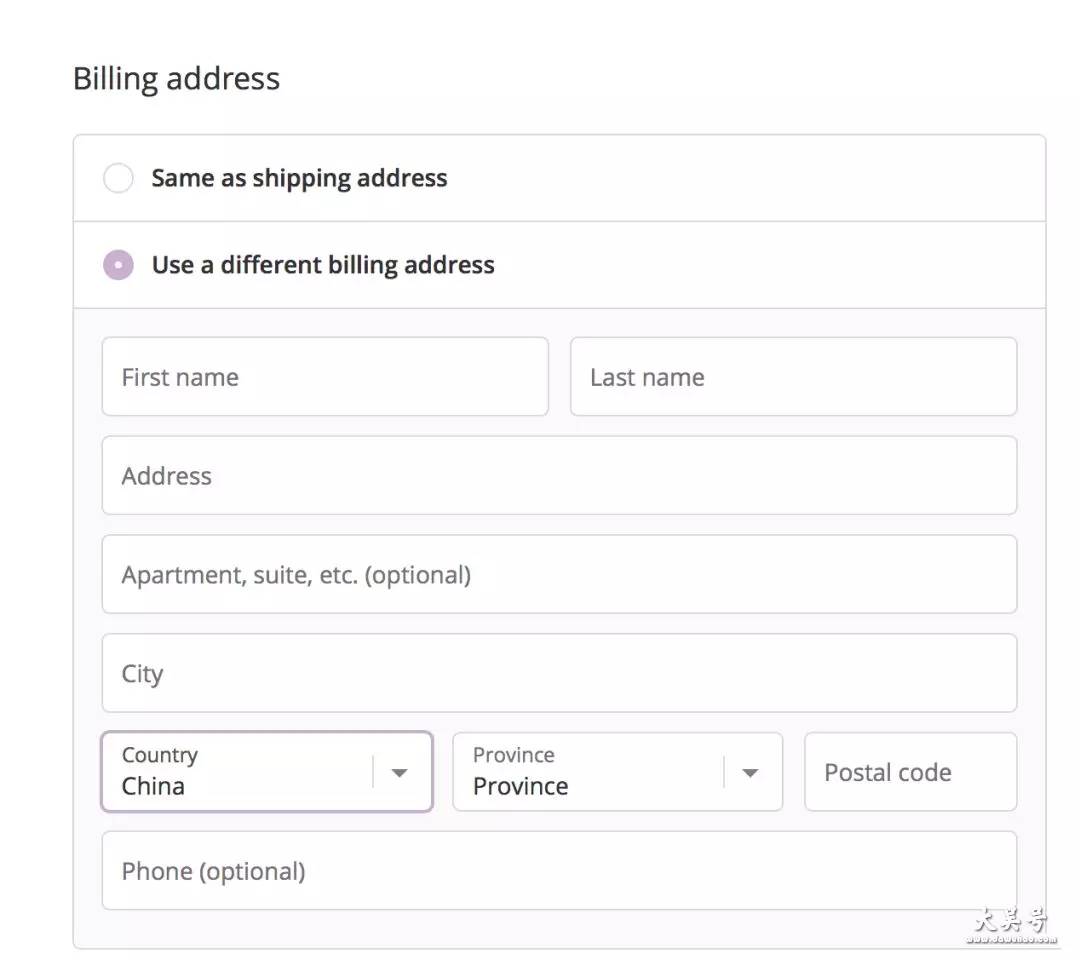Click the First name field
The height and width of the screenshot is (961, 1080).
coord(325,377)
